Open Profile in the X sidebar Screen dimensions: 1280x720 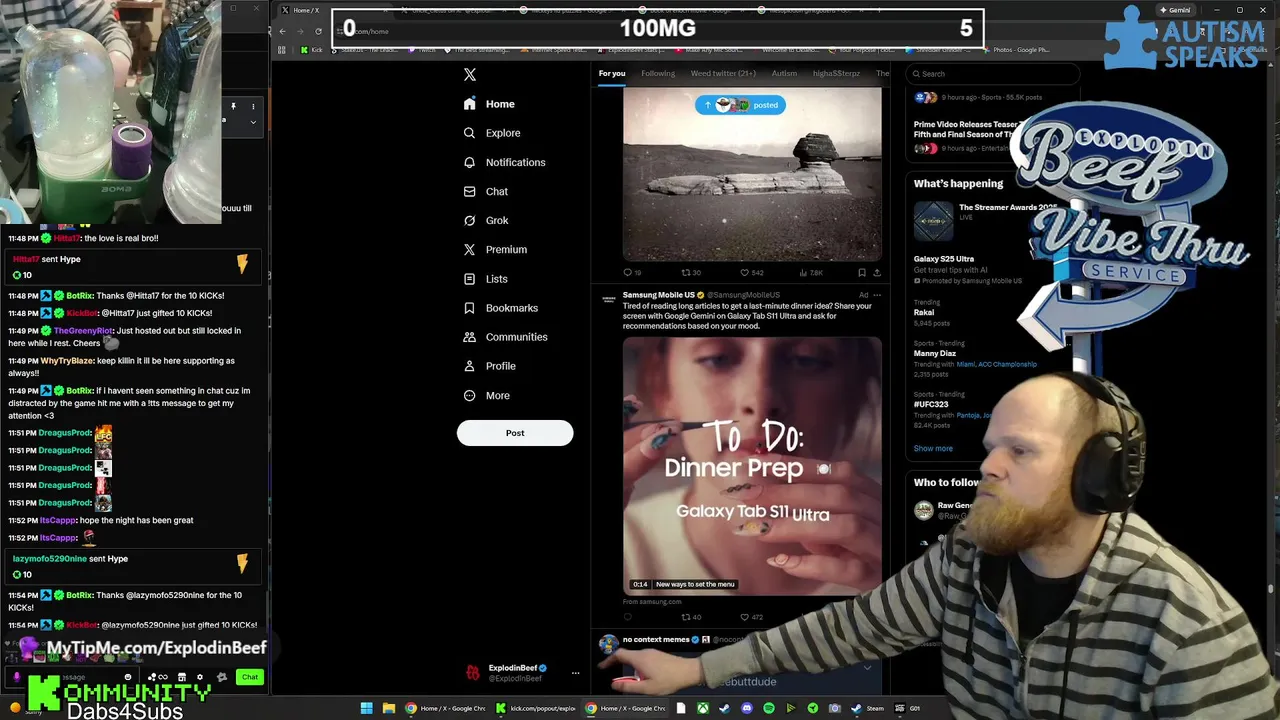[490, 366]
